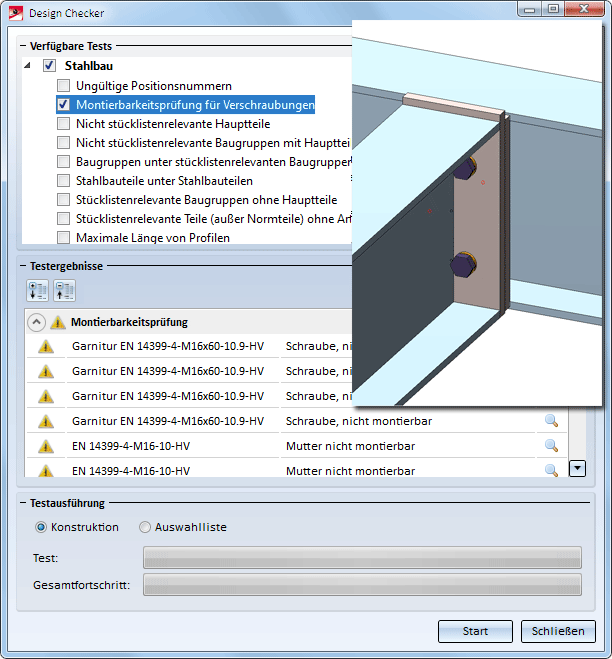The width and height of the screenshot is (612, 659).
Task: Click magnifier in last 'Mutter nicht montierbar' row
Action: 551,470
